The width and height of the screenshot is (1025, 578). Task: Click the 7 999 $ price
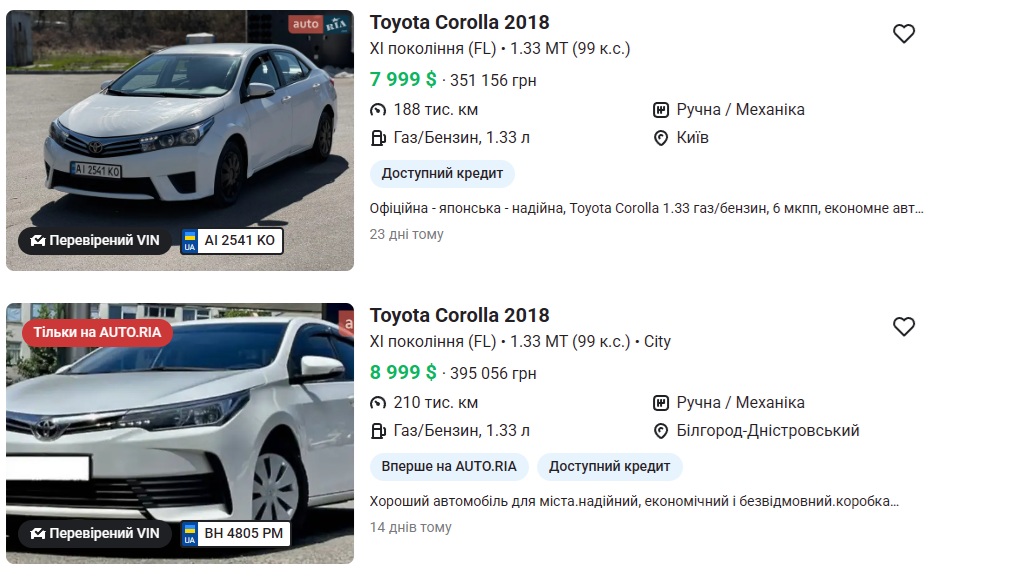(403, 80)
